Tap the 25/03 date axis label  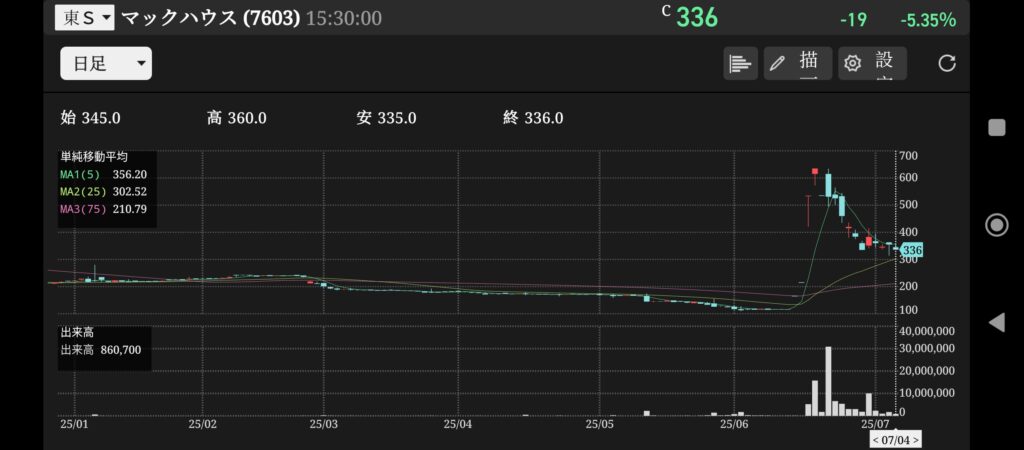pos(324,424)
